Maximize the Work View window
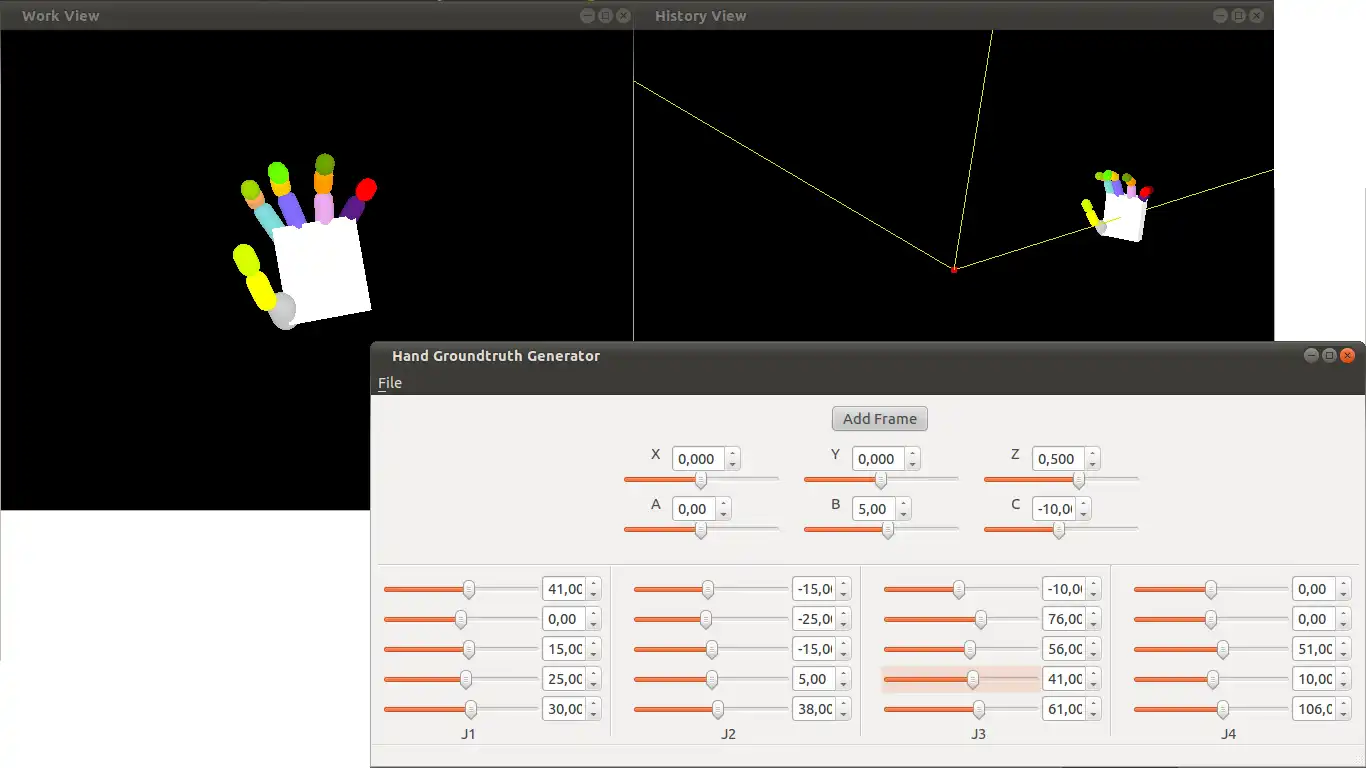This screenshot has height=768, width=1366. 605,16
